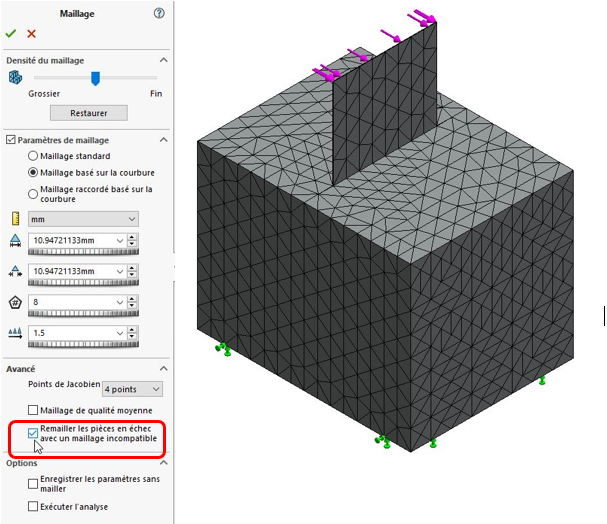The image size is (607, 524).
Task: Click thumbwheel under the value 8 field
Action: tap(83, 313)
